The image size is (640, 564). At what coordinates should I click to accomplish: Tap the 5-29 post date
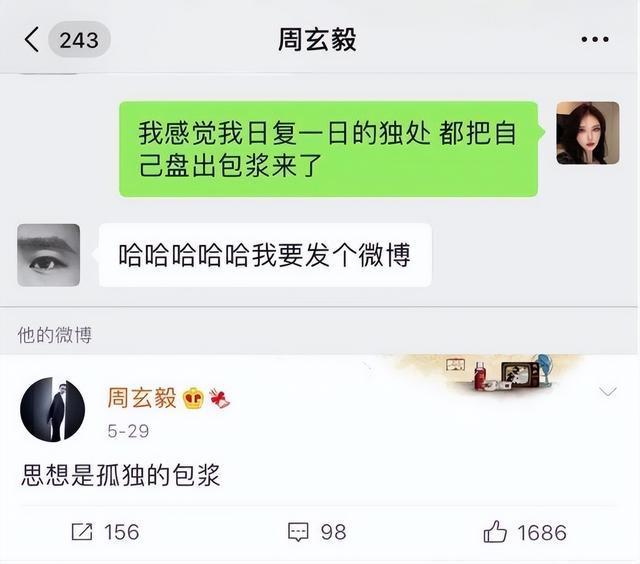click(128, 431)
